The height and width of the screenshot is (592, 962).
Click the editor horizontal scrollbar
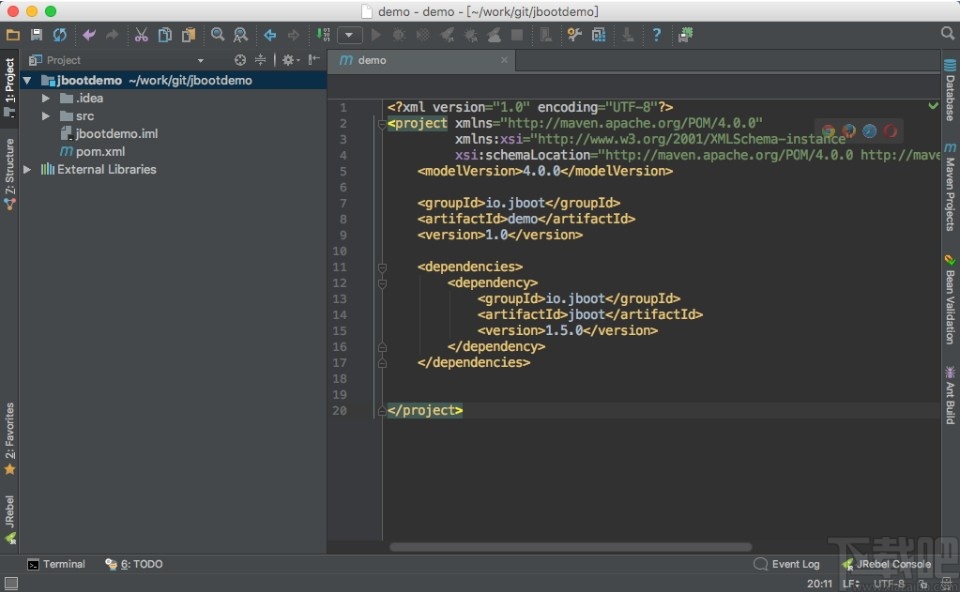click(570, 547)
